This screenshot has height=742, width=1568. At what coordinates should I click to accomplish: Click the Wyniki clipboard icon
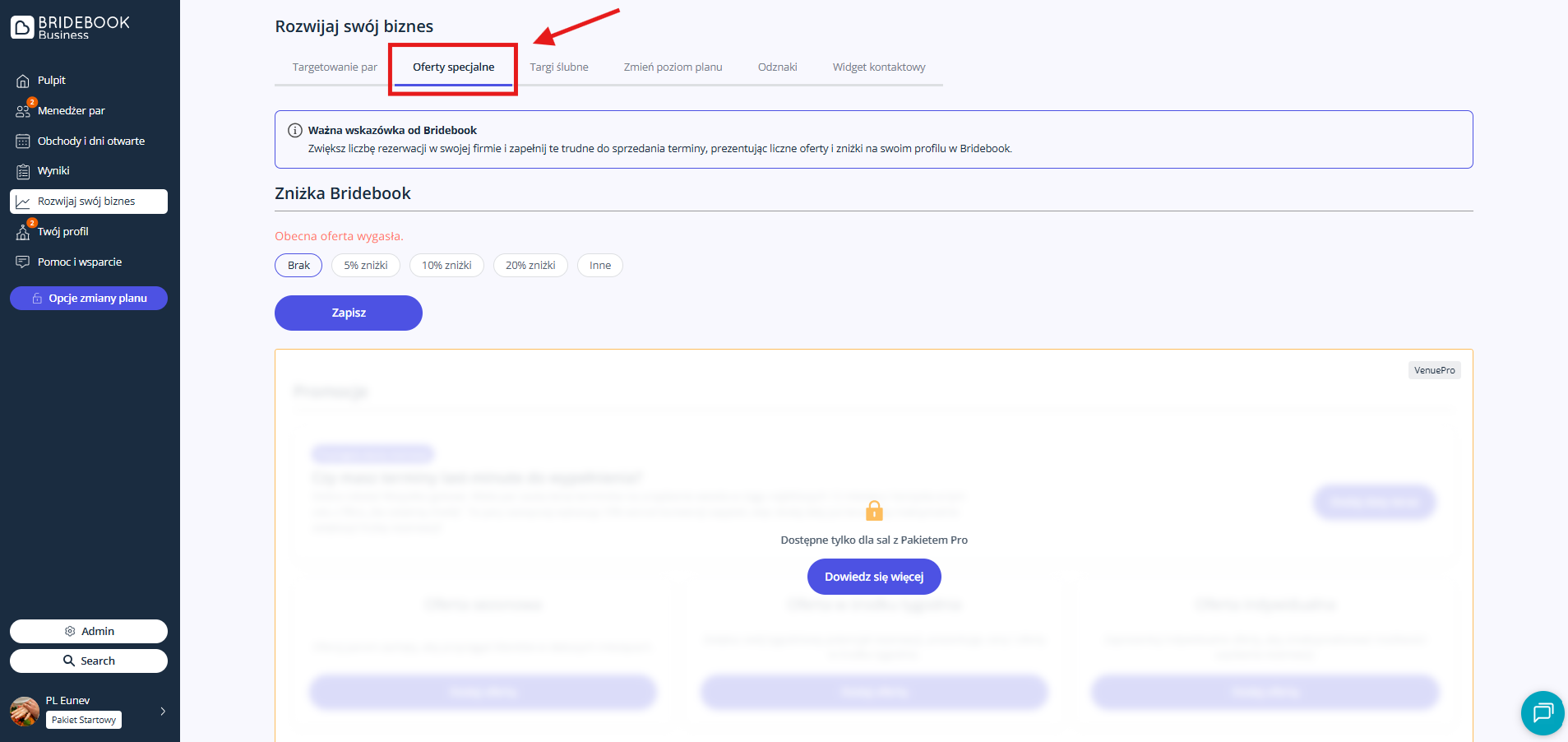click(x=23, y=171)
